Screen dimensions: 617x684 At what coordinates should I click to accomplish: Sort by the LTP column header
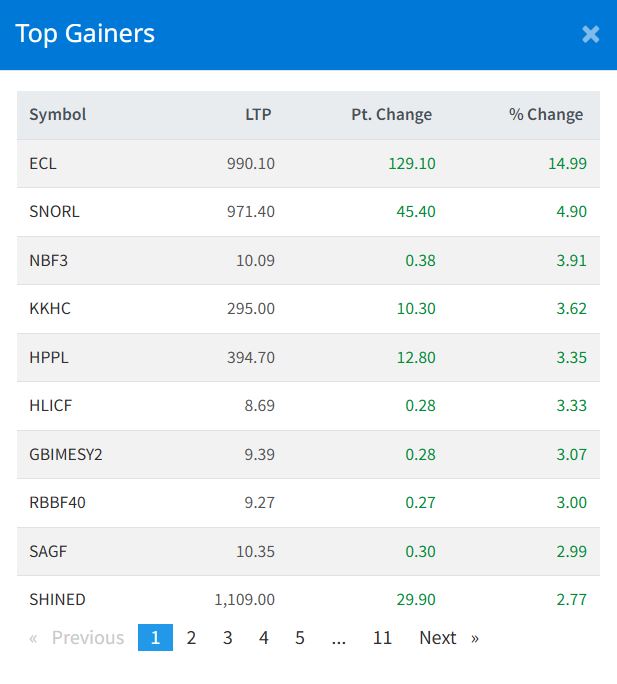click(258, 114)
